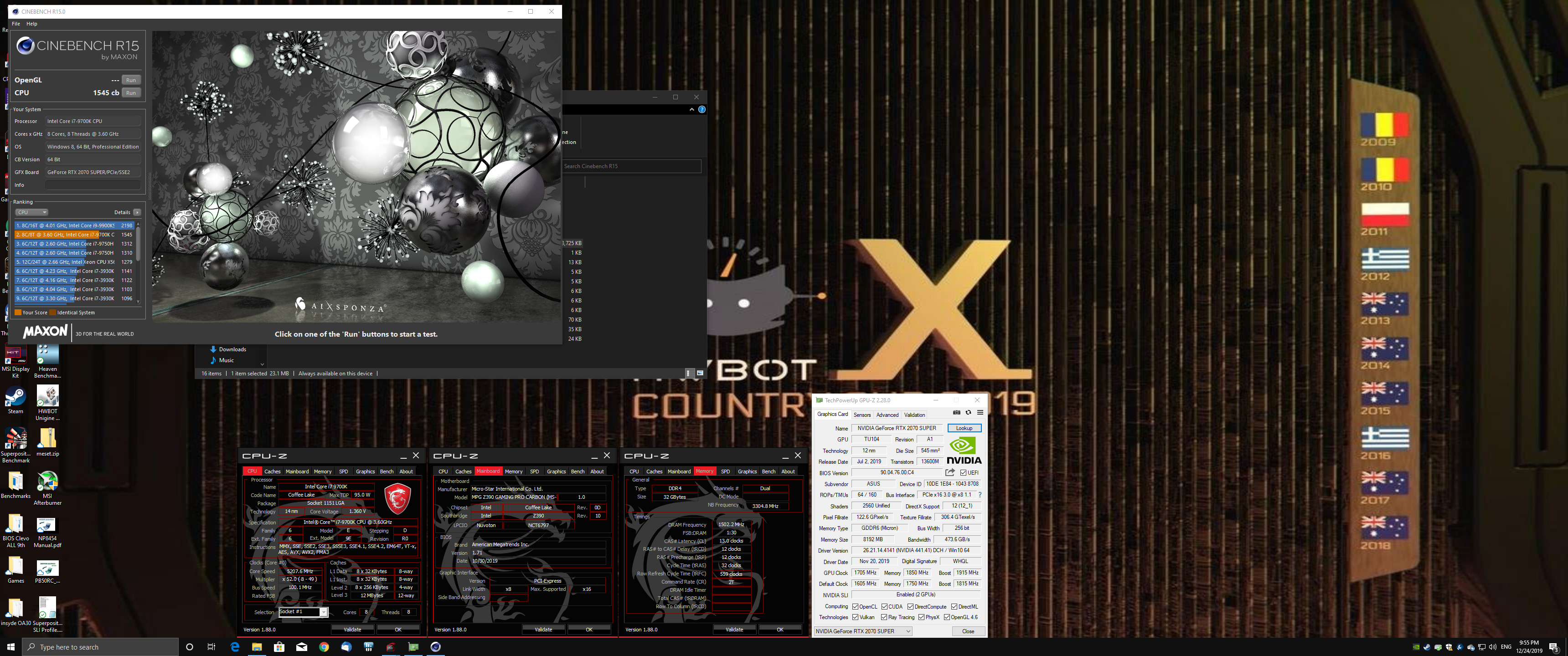Open the MSI Afterburner desktop icon
Viewport: 1568px width, 656px height.
pos(47,488)
